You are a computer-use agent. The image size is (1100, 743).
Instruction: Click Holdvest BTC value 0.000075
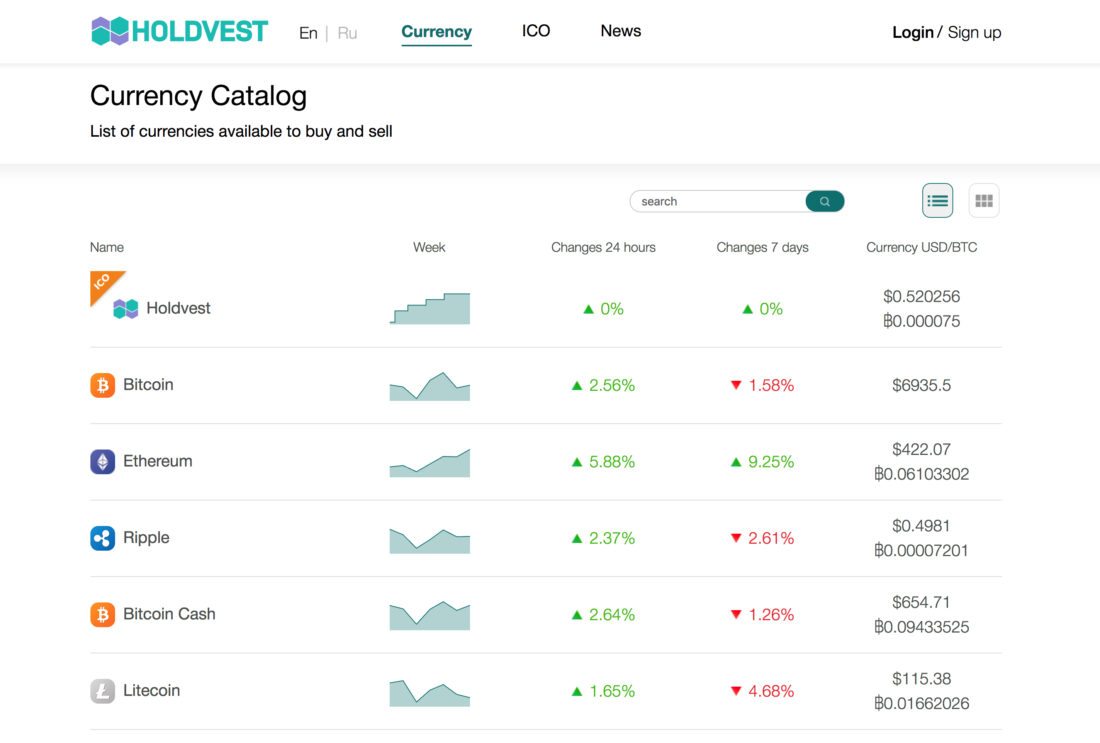922,321
